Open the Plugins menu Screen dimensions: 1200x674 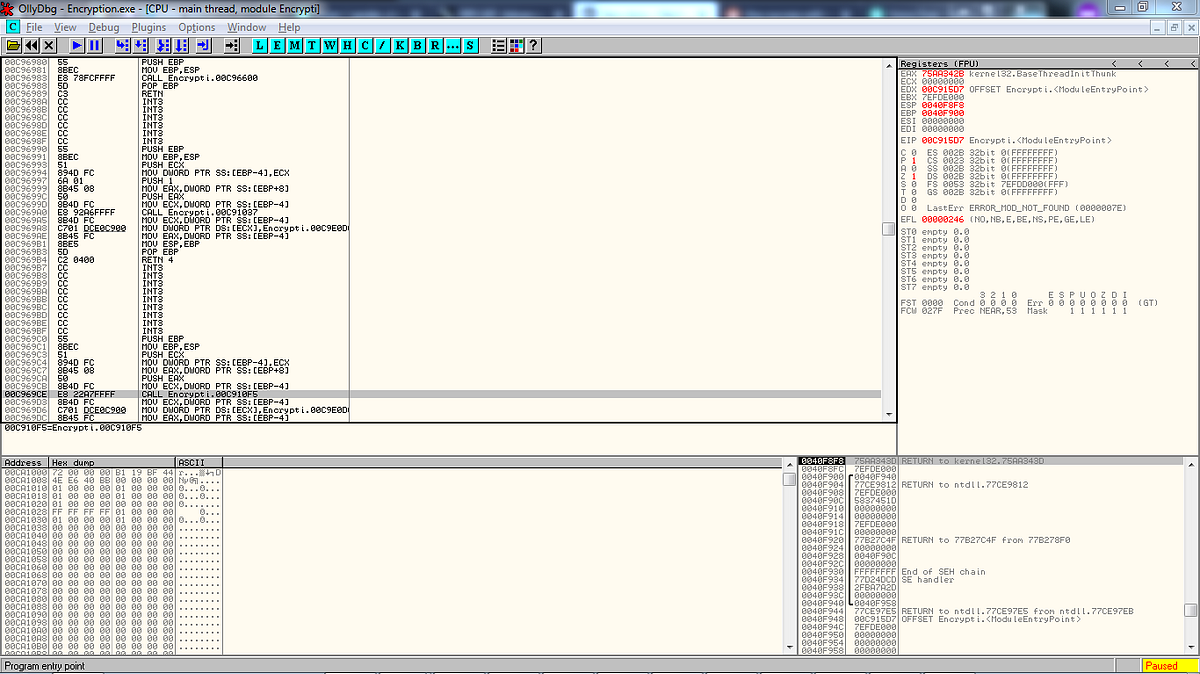[x=148, y=27]
